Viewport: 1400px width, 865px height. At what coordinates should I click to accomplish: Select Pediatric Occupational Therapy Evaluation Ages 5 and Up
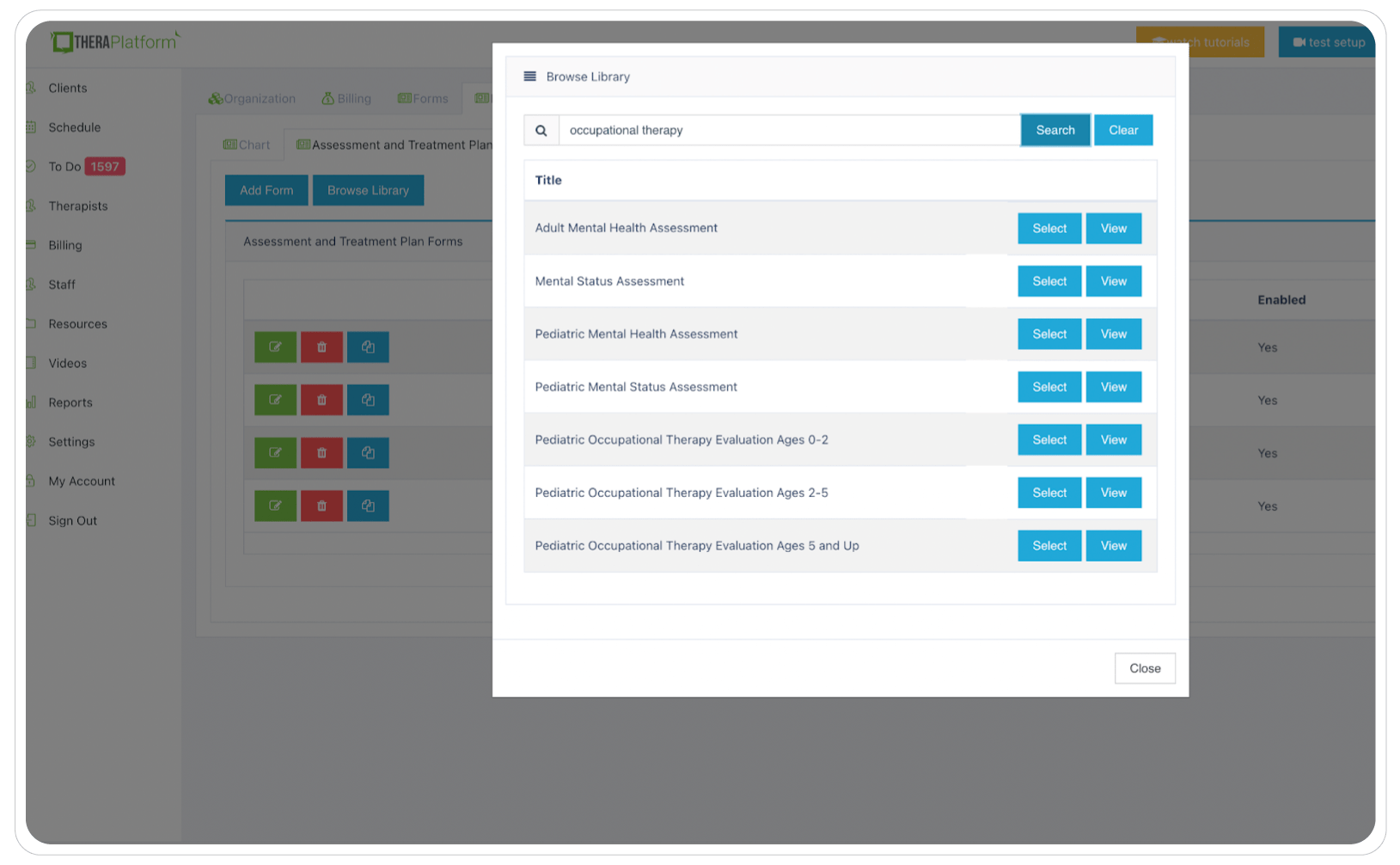(1049, 546)
